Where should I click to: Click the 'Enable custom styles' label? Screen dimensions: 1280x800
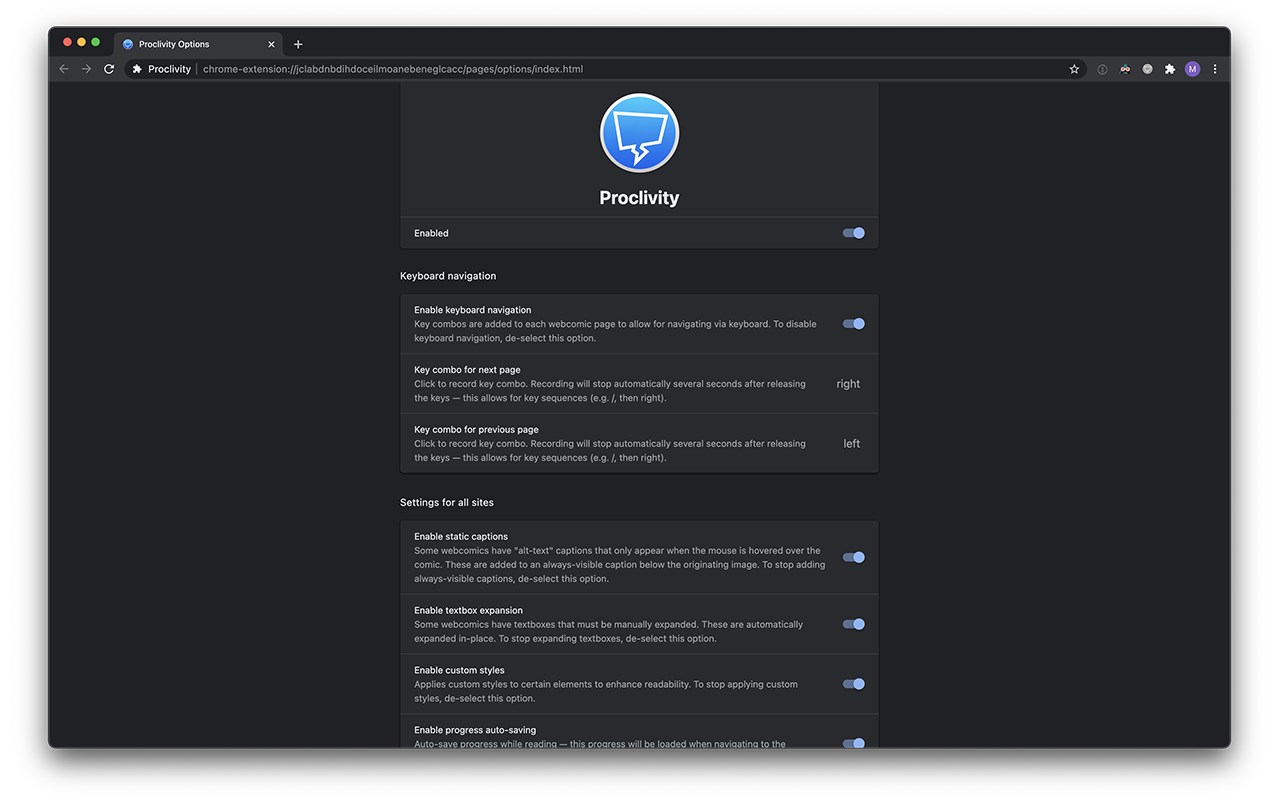coord(459,670)
